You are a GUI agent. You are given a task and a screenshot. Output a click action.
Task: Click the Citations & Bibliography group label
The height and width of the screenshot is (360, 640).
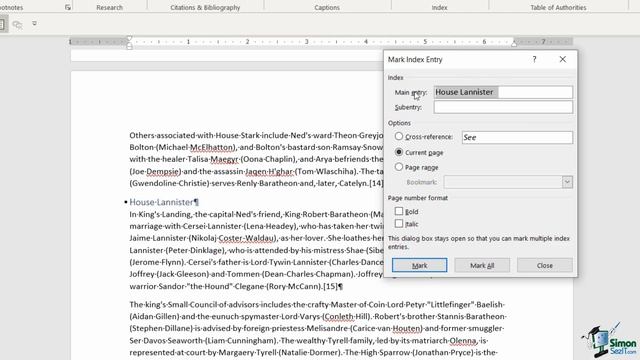pyautogui.click(x=205, y=7)
